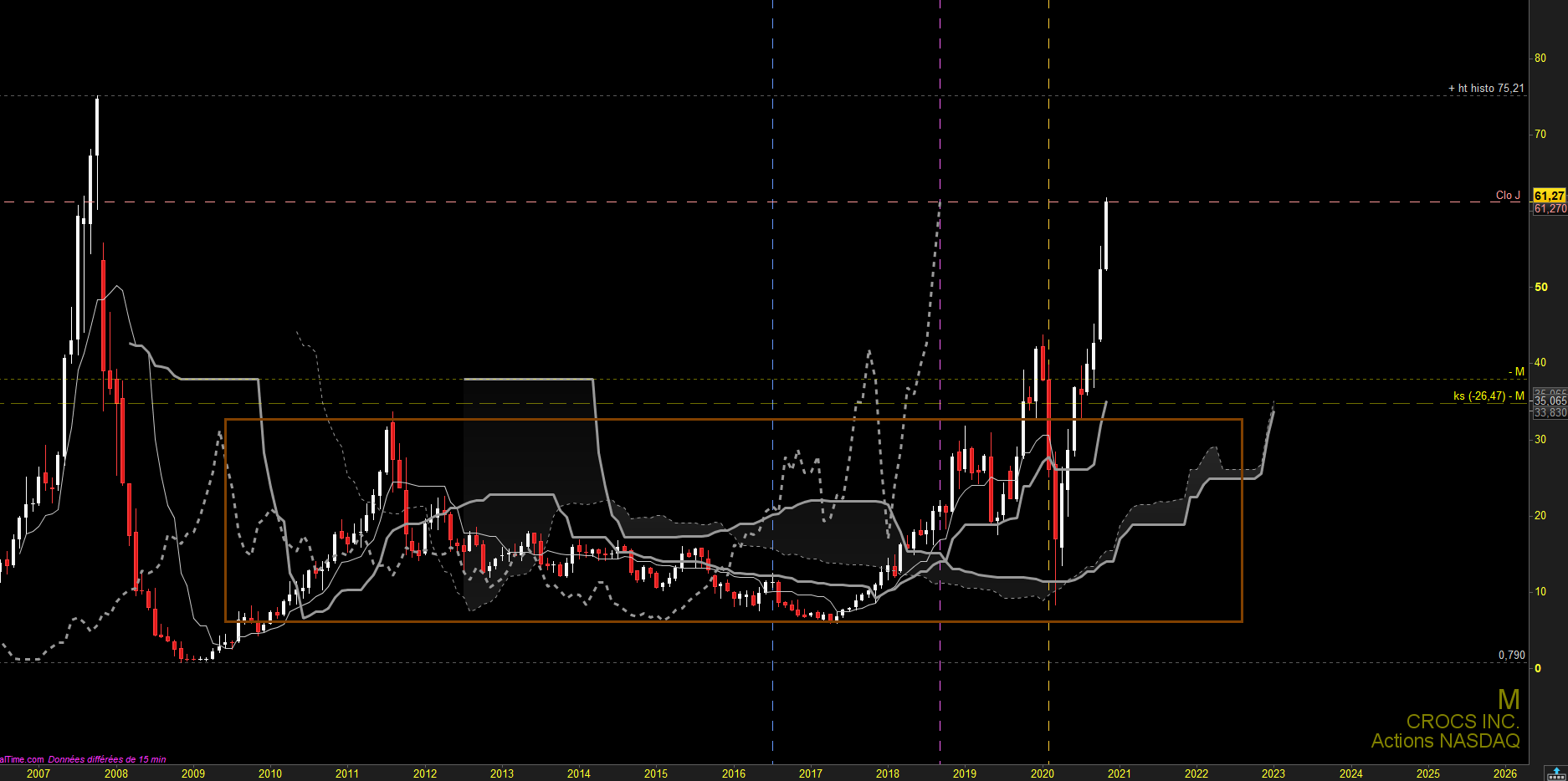Click the 50 value on the price scale

(1540, 287)
